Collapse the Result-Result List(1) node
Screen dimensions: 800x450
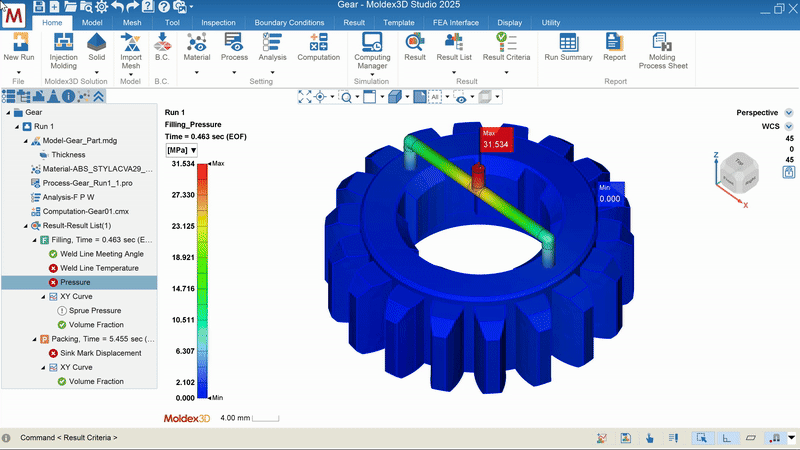click(x=26, y=226)
